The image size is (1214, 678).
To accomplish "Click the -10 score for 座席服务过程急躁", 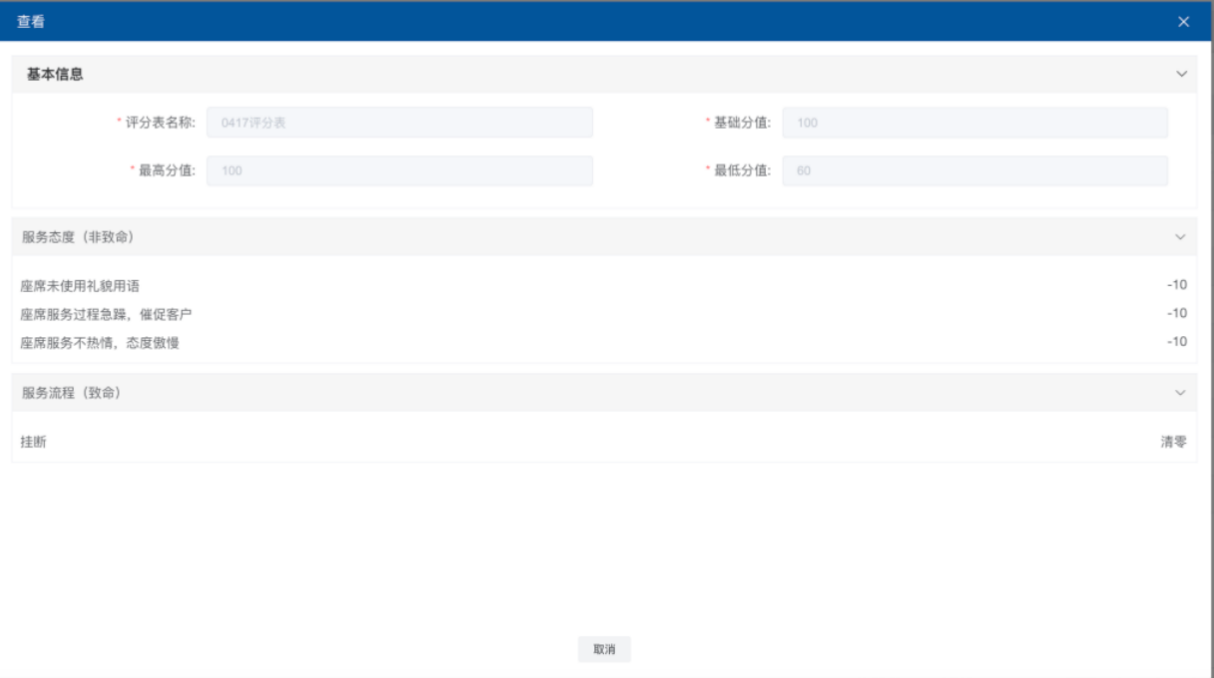I will coord(1177,313).
